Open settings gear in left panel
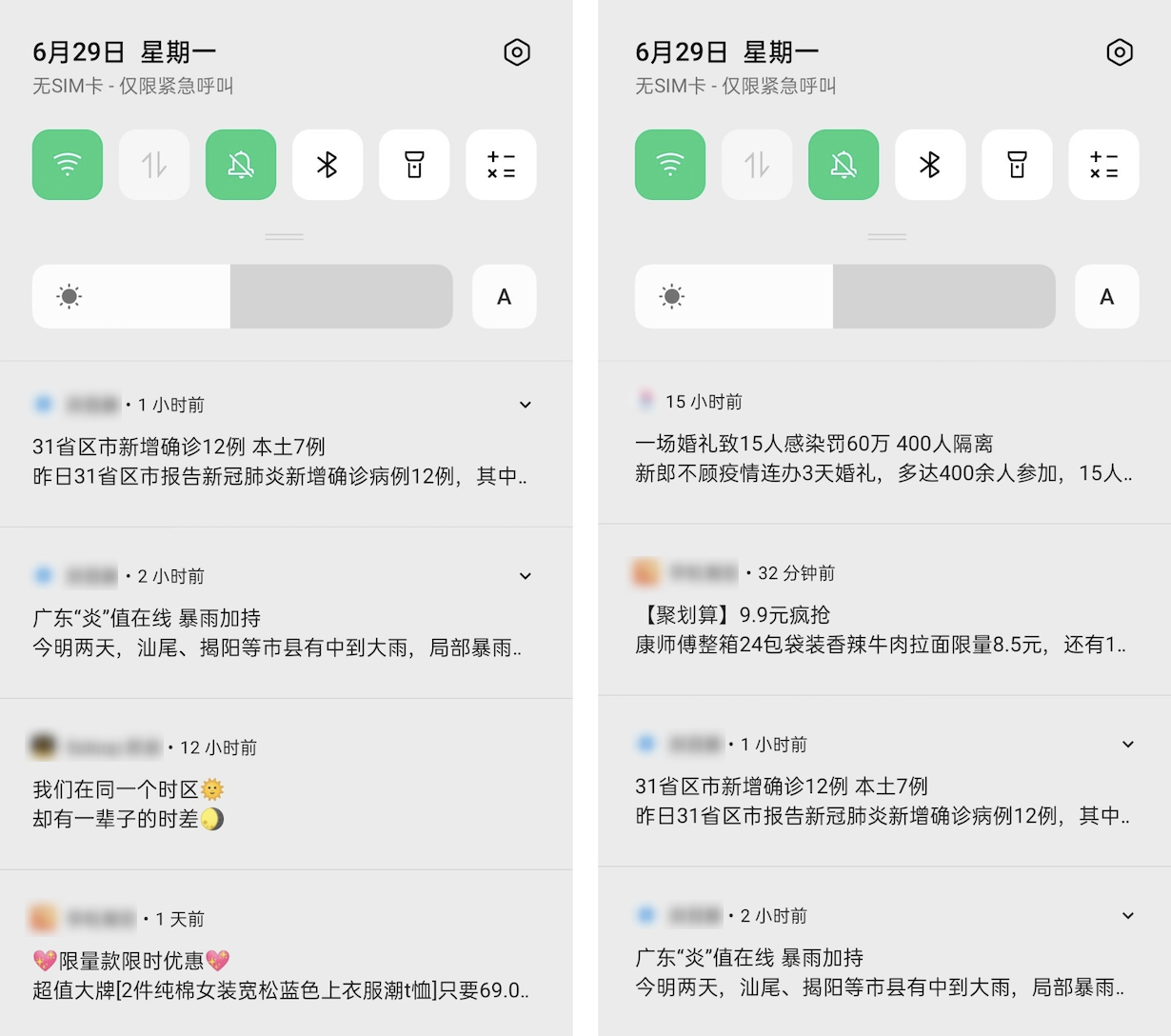The height and width of the screenshot is (1036, 1171). click(x=517, y=52)
